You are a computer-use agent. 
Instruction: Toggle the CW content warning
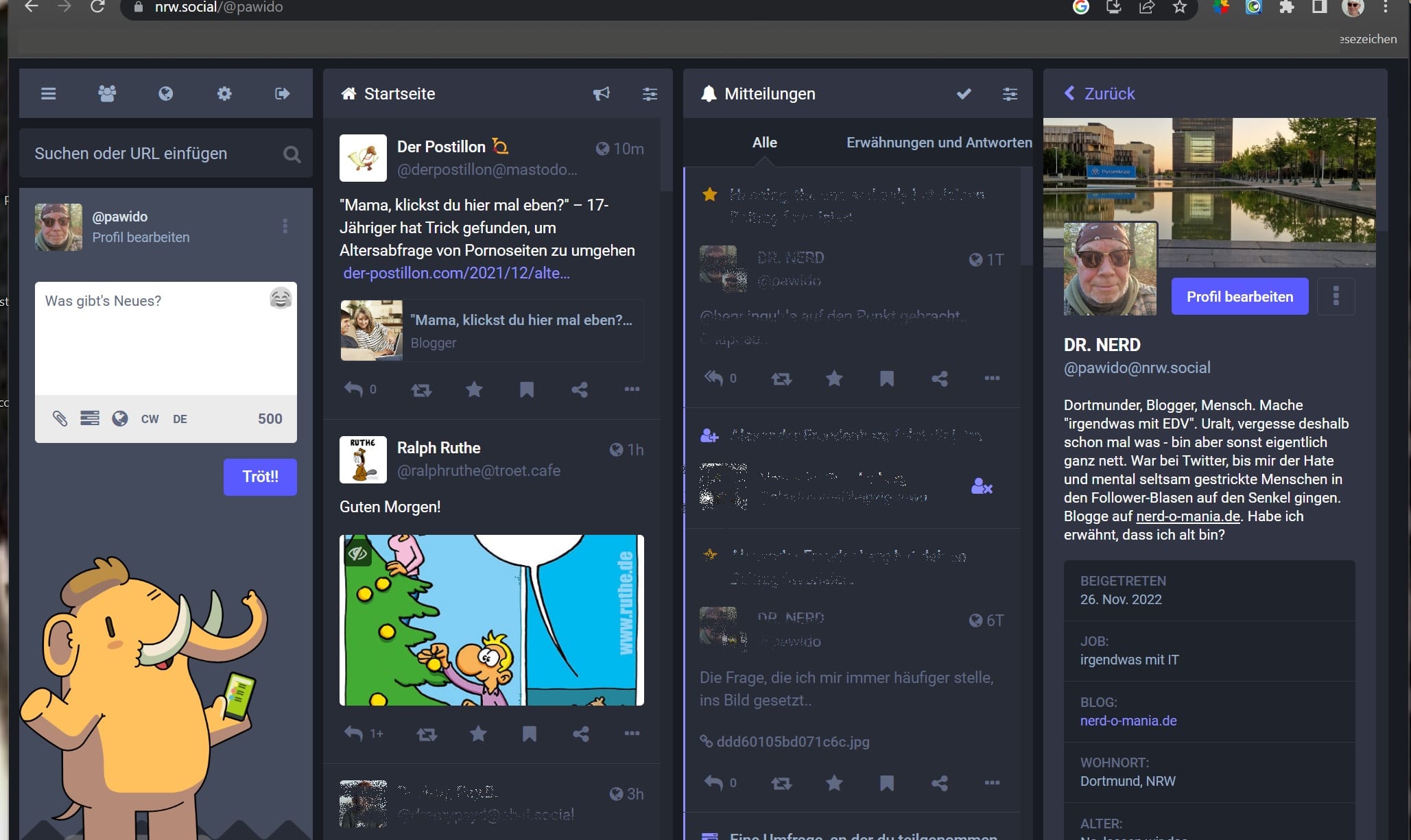150,419
